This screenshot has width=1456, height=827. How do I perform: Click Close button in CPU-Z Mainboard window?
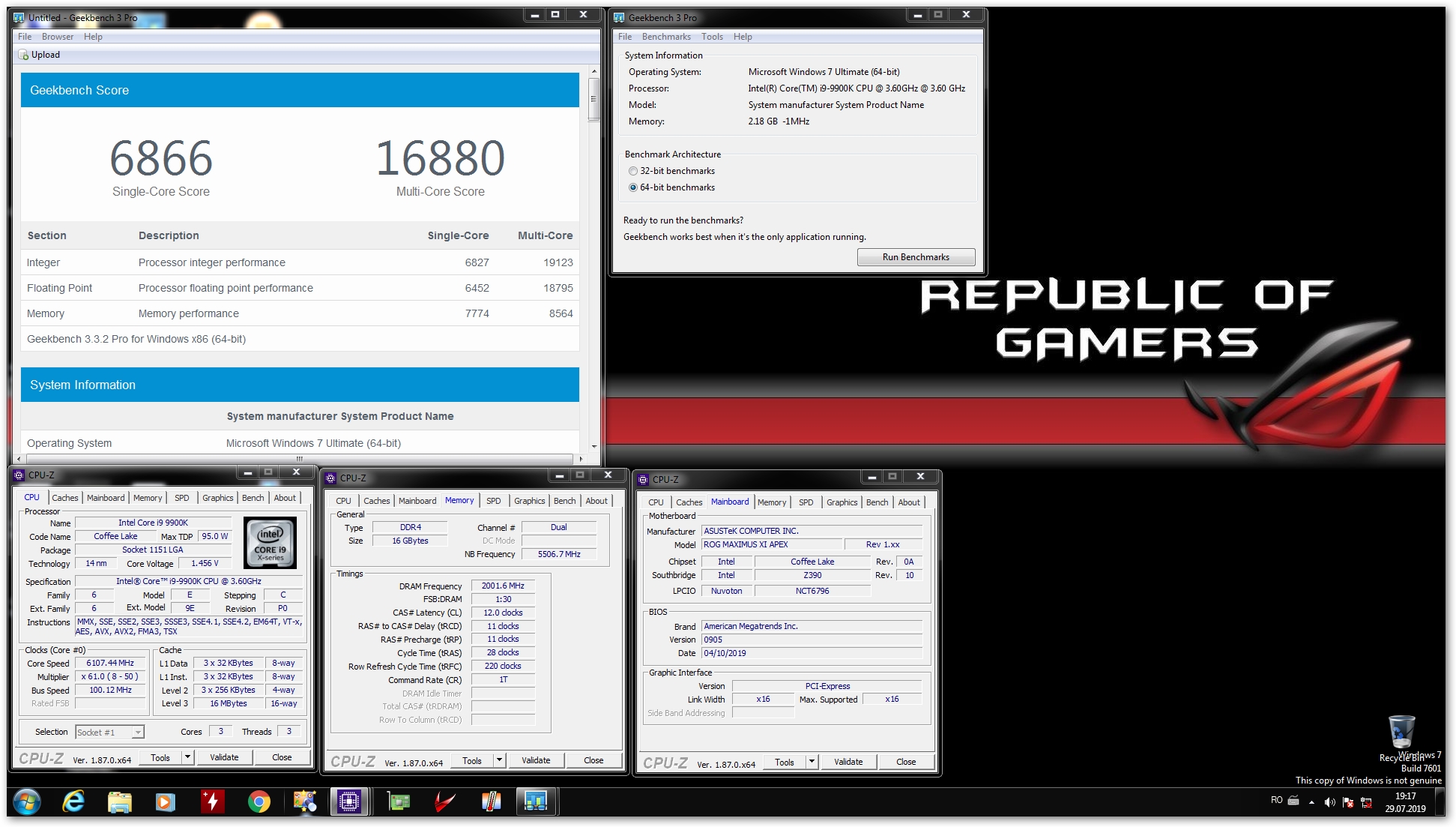(906, 762)
